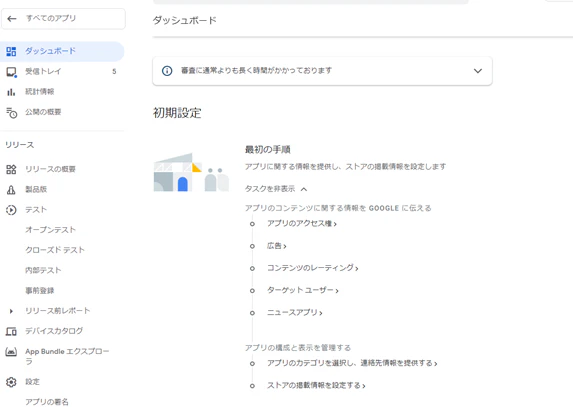
Task: Click the テスト play-circle icon
Action: pyautogui.click(x=11, y=210)
